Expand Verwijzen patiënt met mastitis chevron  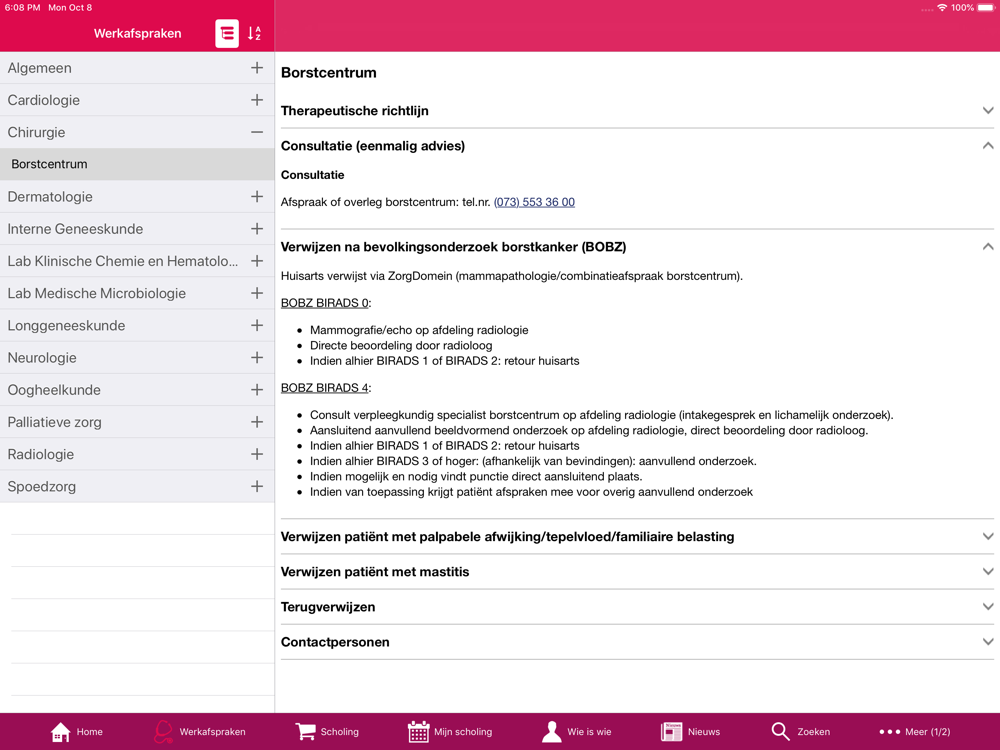(x=987, y=571)
